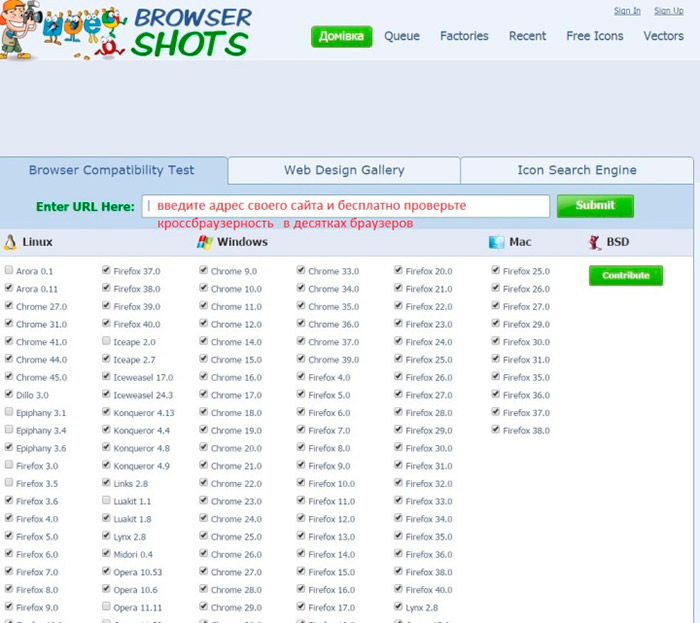Click the Chrome 20.0 label
Image resolution: width=700 pixels, height=623 pixels.
point(236,449)
